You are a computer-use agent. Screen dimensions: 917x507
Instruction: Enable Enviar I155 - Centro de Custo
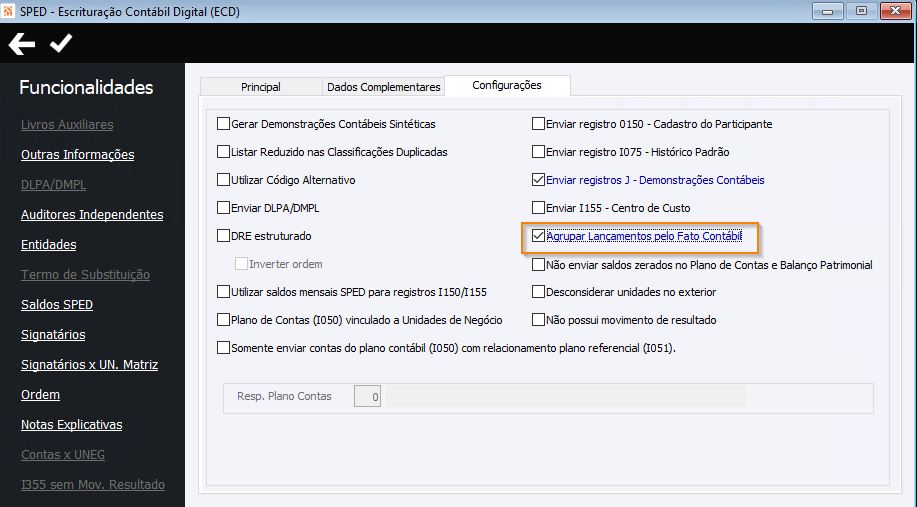coord(539,208)
